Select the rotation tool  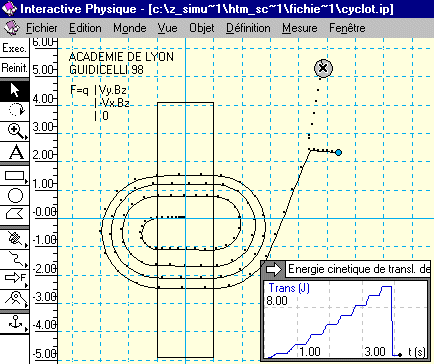click(x=14, y=110)
